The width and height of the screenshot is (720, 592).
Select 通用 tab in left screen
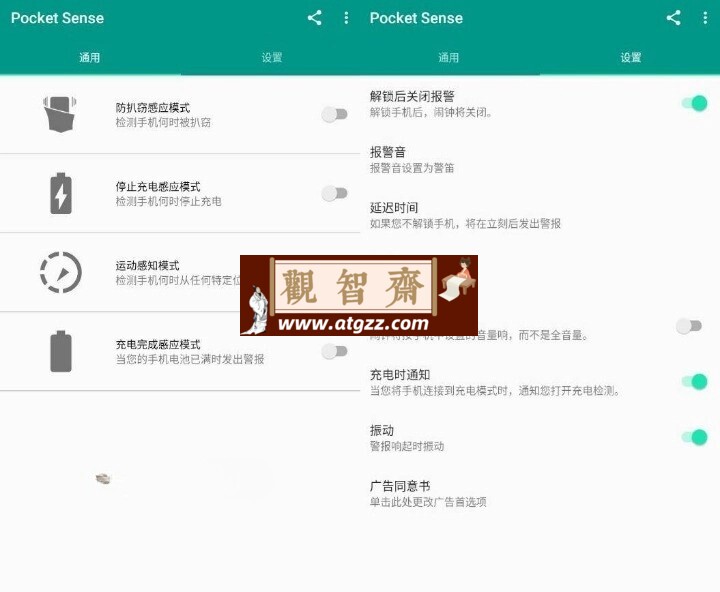tap(90, 57)
